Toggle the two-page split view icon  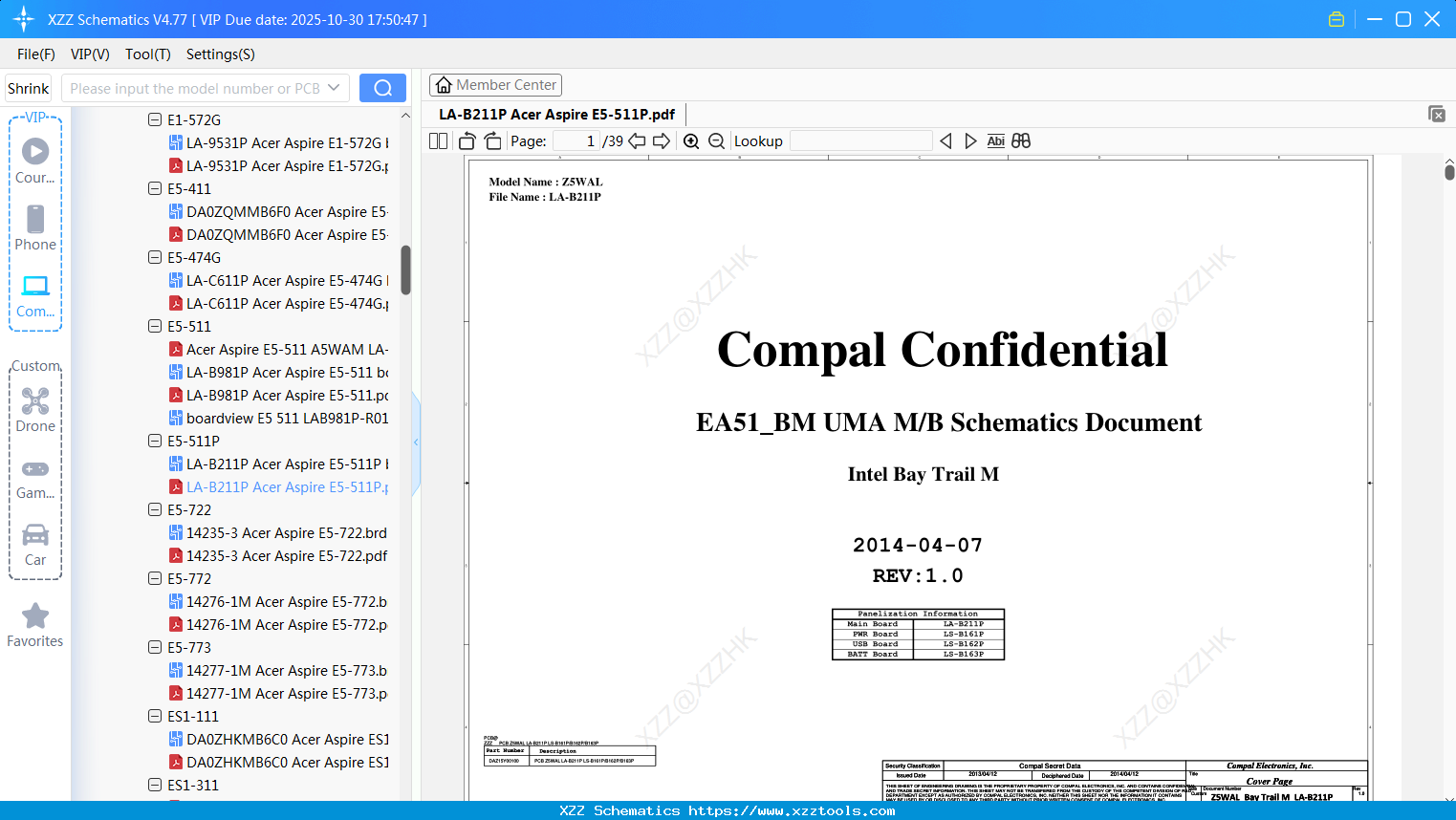tap(438, 141)
